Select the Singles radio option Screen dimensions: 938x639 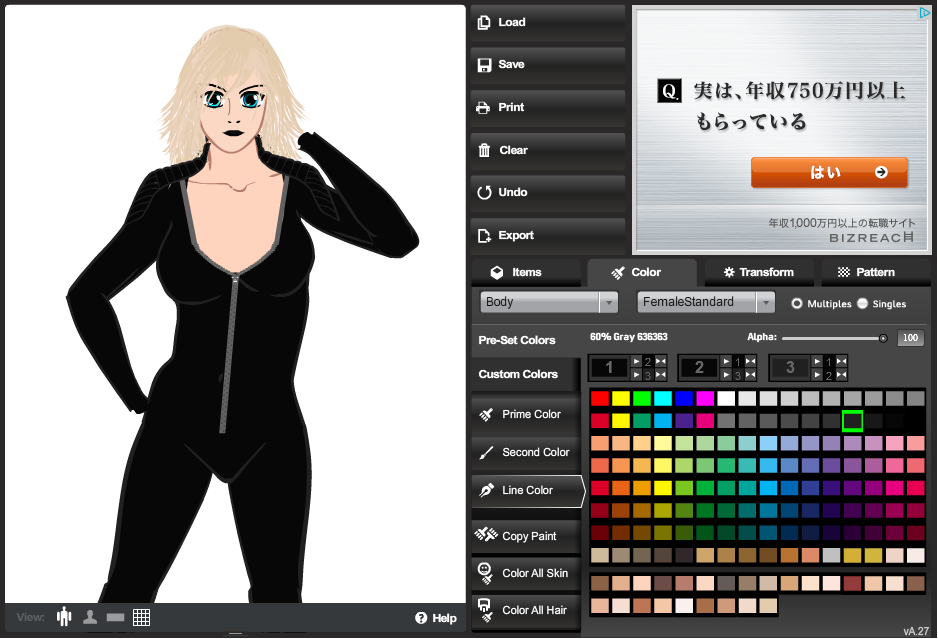tap(863, 303)
